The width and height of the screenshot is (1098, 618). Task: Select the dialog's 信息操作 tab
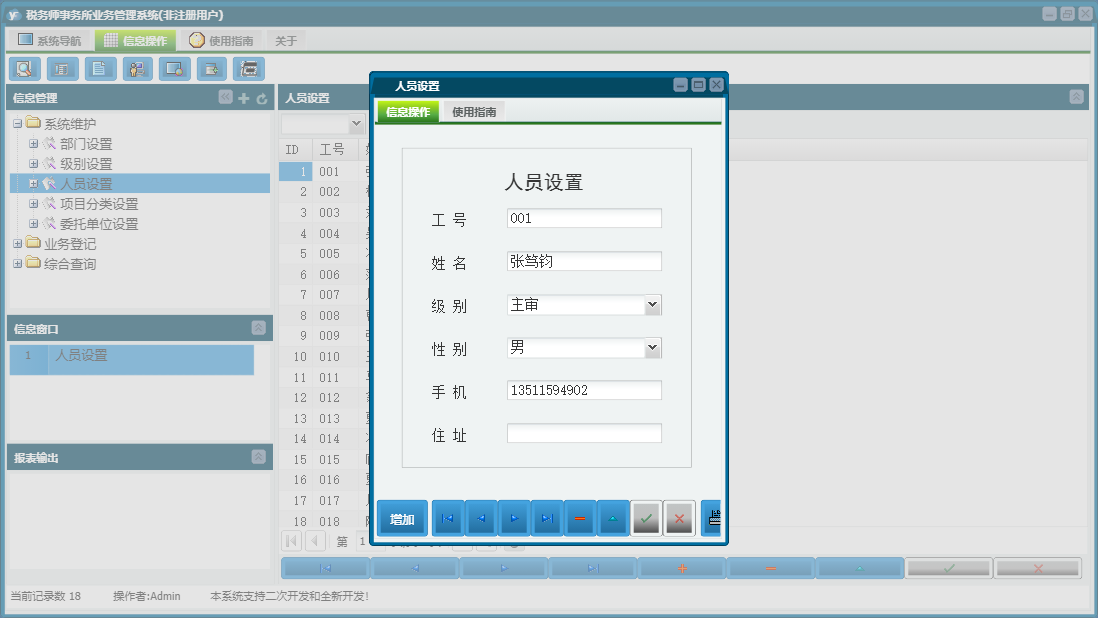pyautogui.click(x=408, y=112)
